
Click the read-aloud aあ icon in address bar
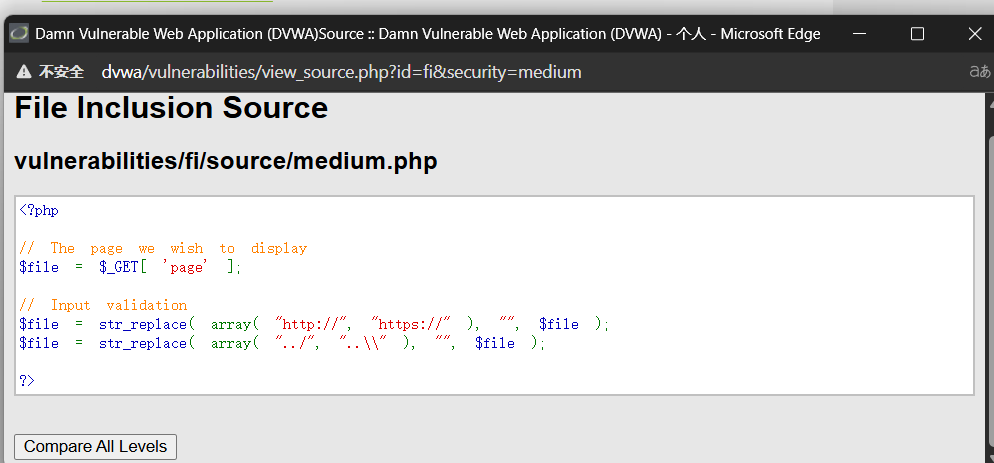pos(980,72)
